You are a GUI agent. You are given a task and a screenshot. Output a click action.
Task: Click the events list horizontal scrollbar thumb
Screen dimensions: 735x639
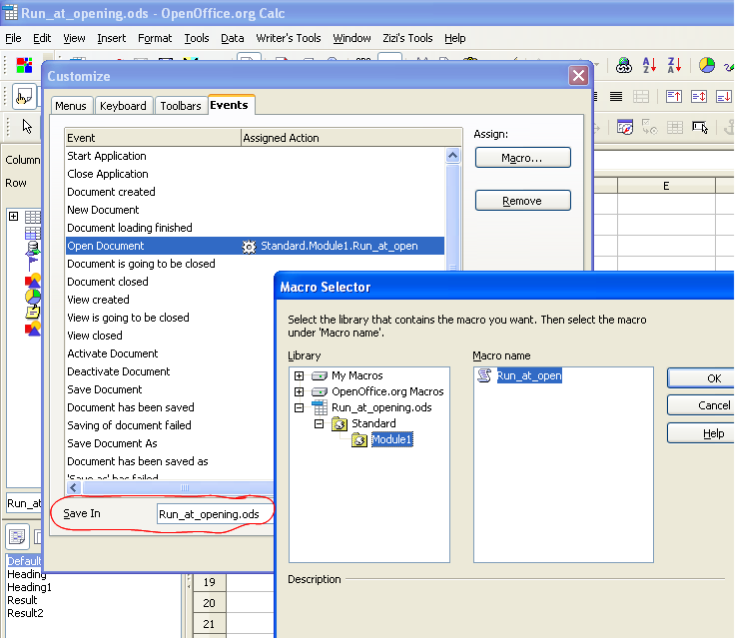178,488
